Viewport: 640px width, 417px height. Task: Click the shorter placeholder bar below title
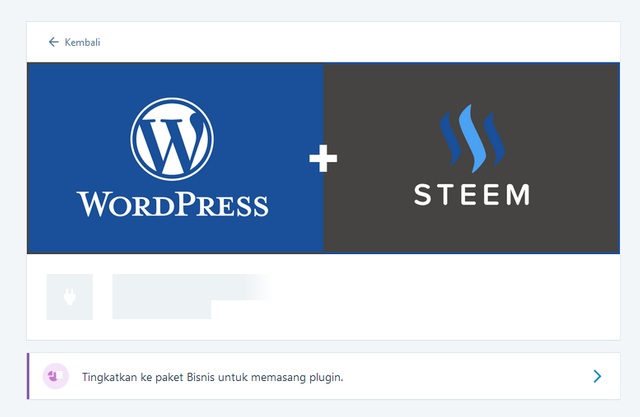point(162,310)
